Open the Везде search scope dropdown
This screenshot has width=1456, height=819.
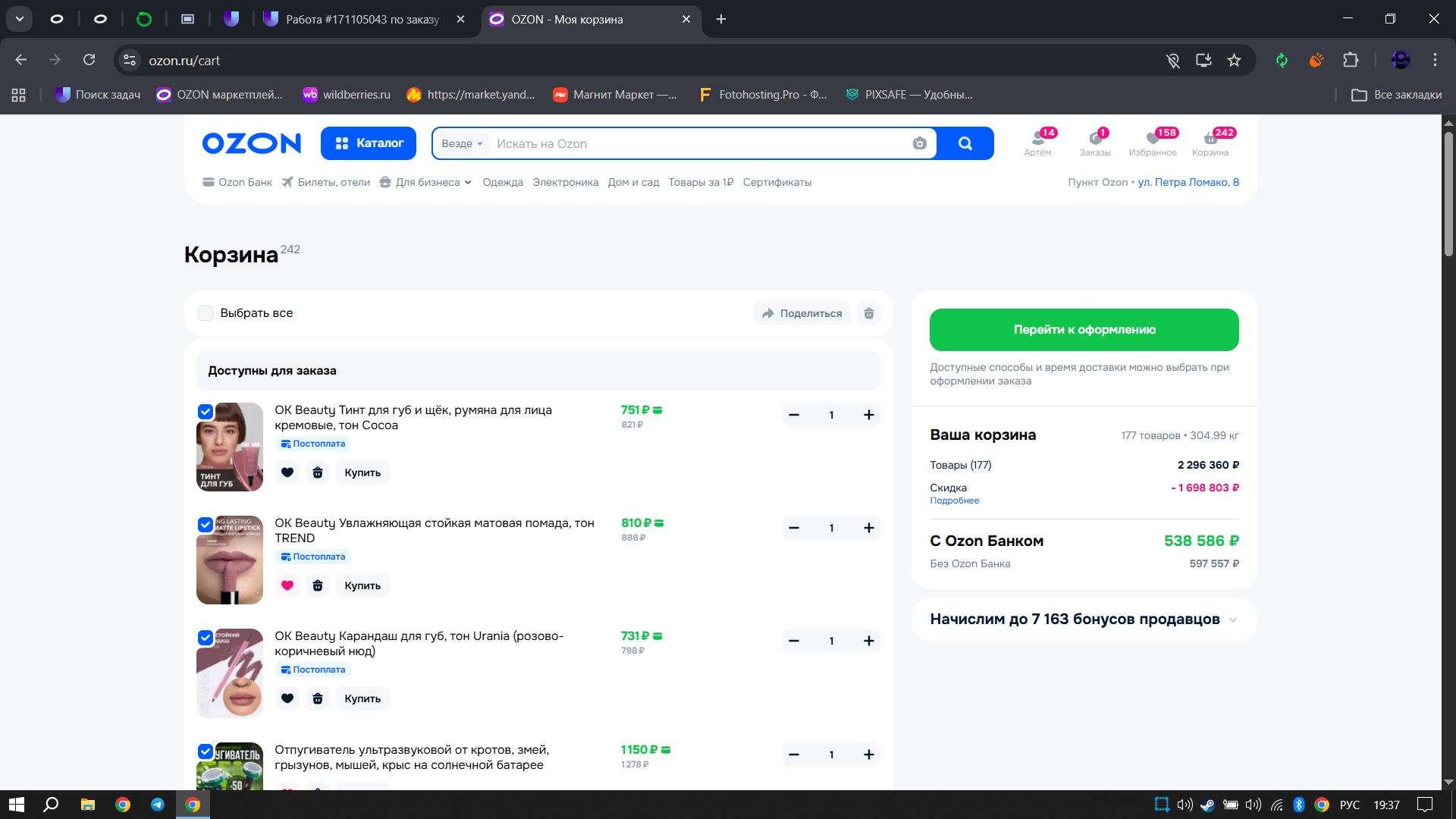462,143
